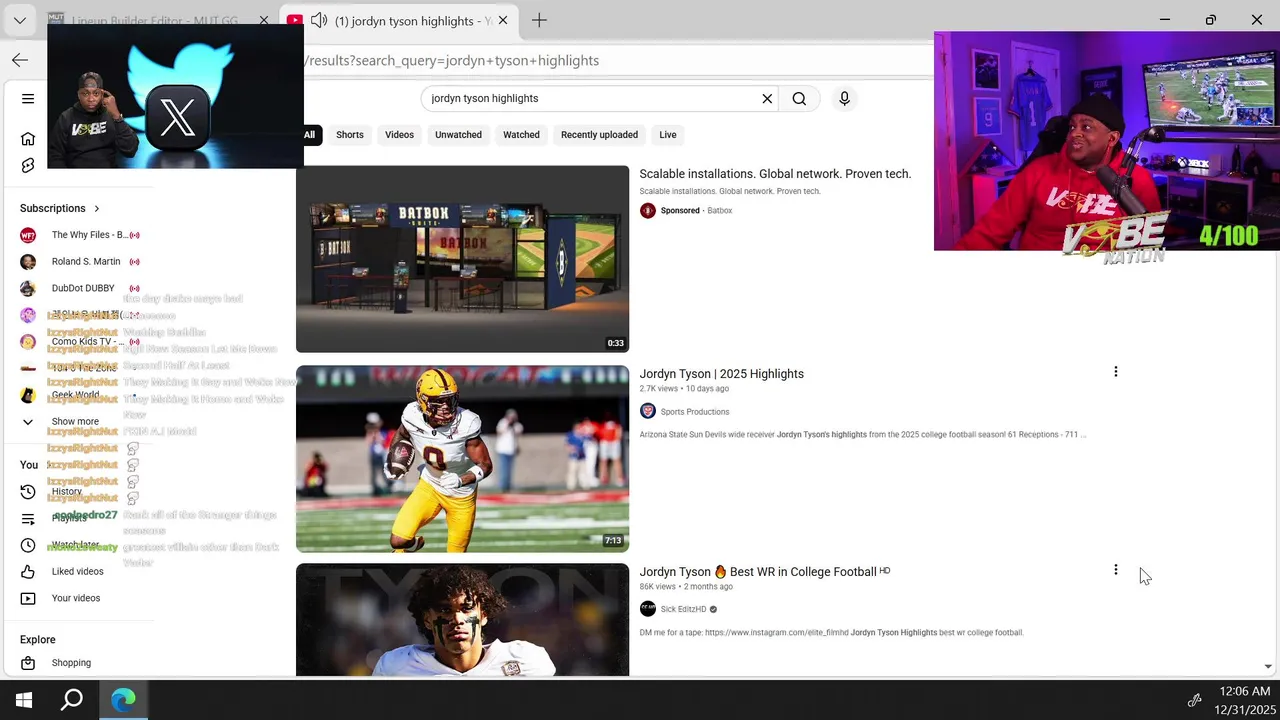Select the Videos filter chip
This screenshot has width=1280, height=720.
point(399,135)
